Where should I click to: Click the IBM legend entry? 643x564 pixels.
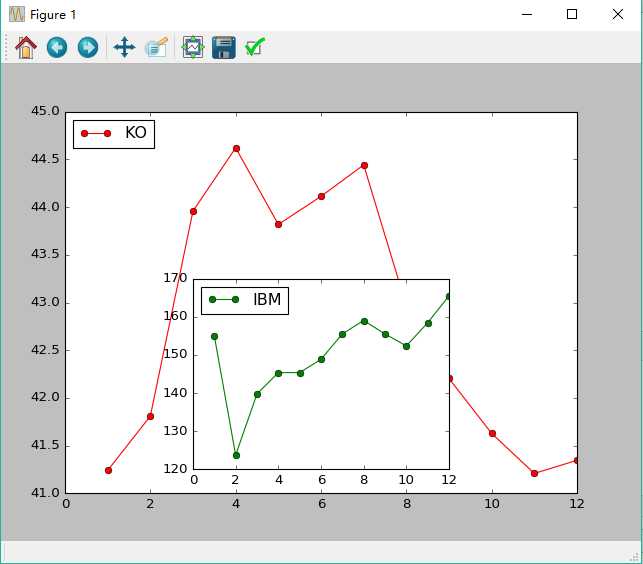pos(245,301)
